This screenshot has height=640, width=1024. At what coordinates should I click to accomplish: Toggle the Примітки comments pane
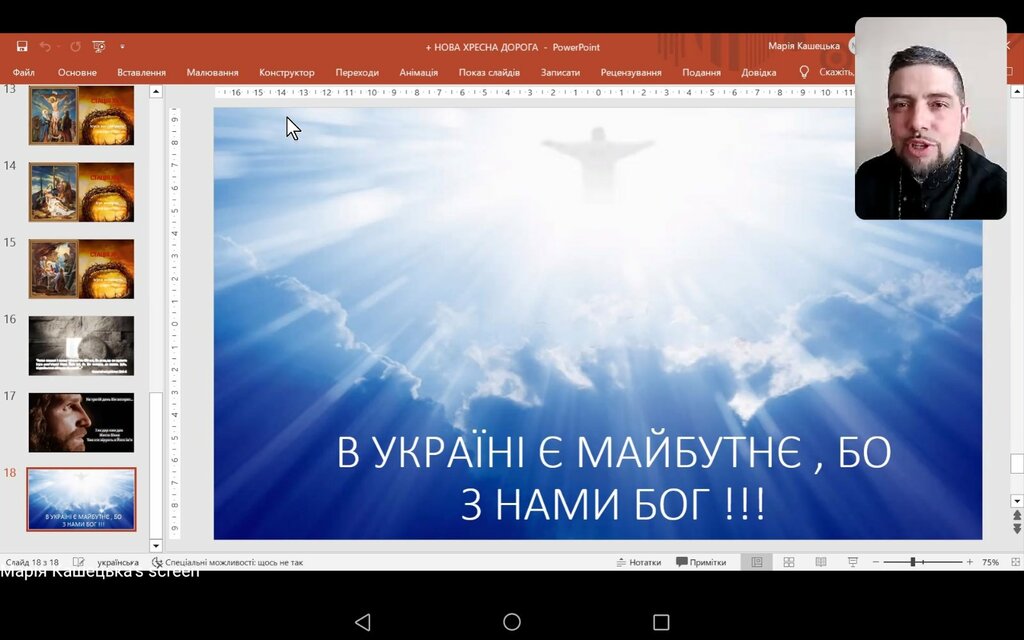coord(701,562)
